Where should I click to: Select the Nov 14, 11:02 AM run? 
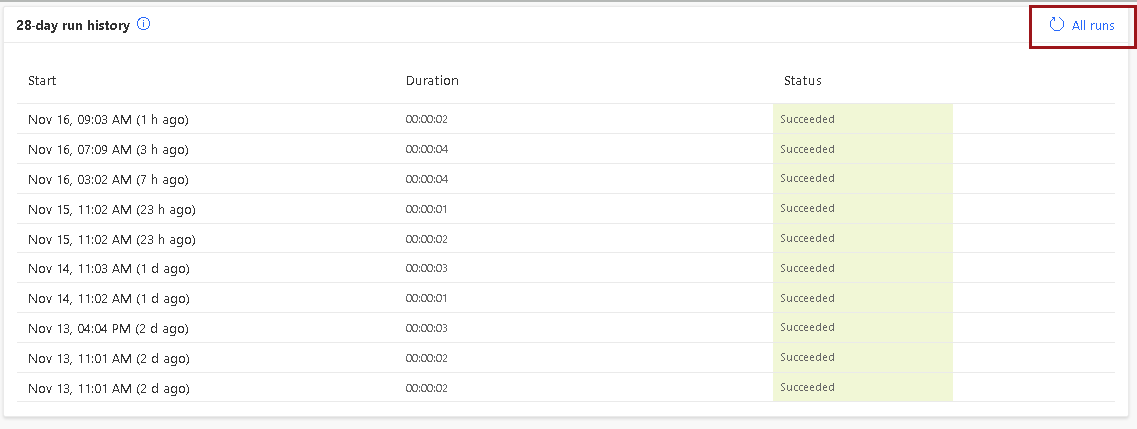[109, 299]
